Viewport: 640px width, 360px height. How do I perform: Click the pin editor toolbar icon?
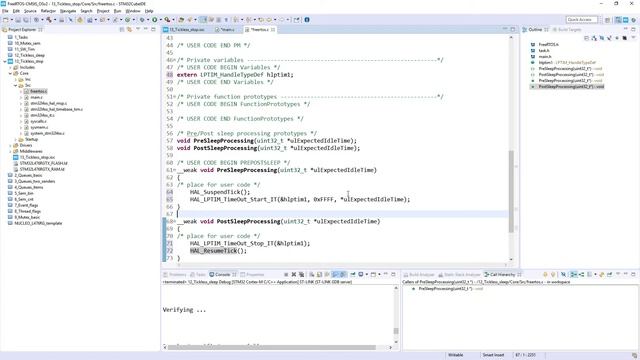pos(297,20)
